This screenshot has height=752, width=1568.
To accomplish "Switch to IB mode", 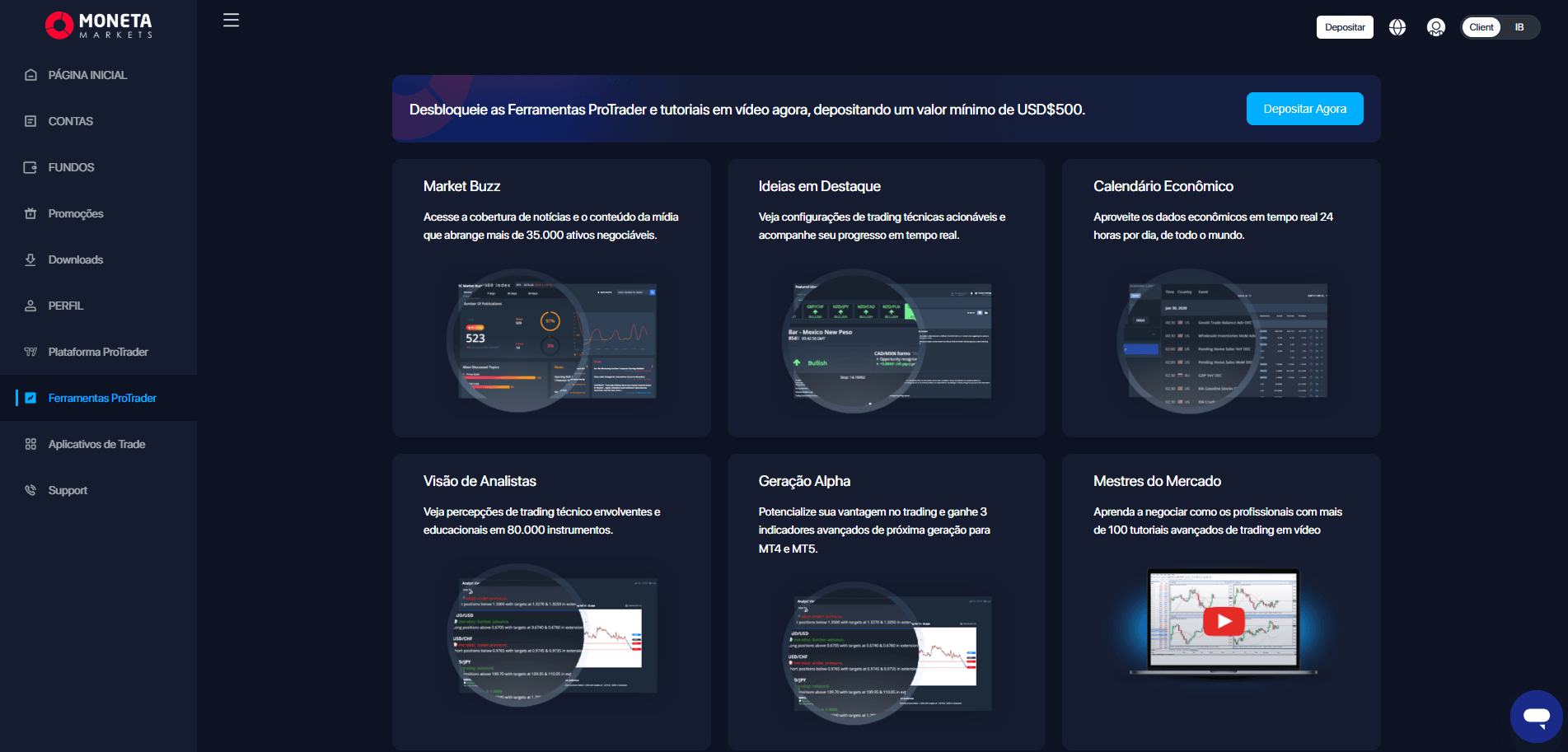I will [x=1519, y=27].
